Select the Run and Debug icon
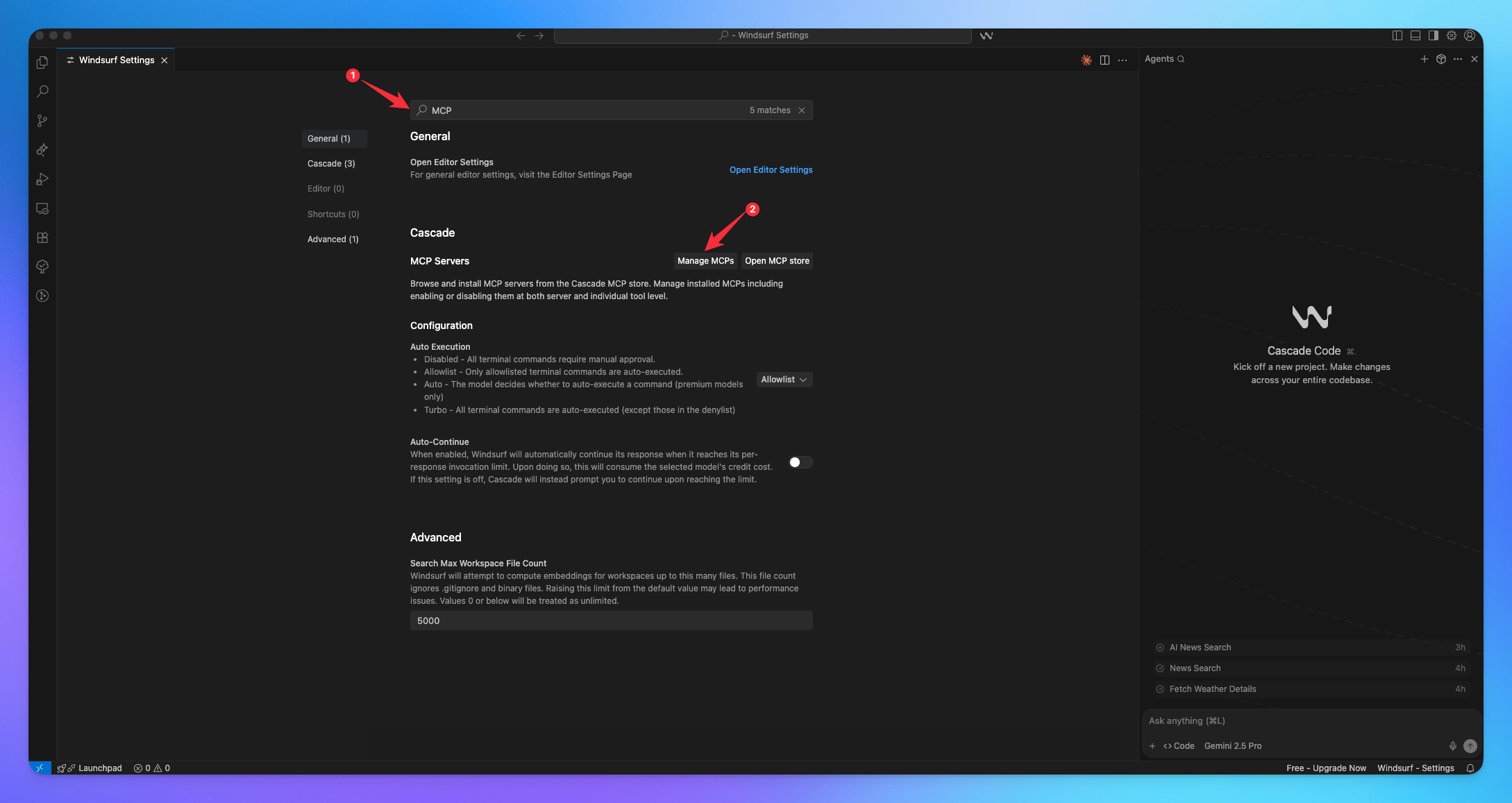Screen dimensions: 1512x803 pyautogui.click(x=42, y=179)
